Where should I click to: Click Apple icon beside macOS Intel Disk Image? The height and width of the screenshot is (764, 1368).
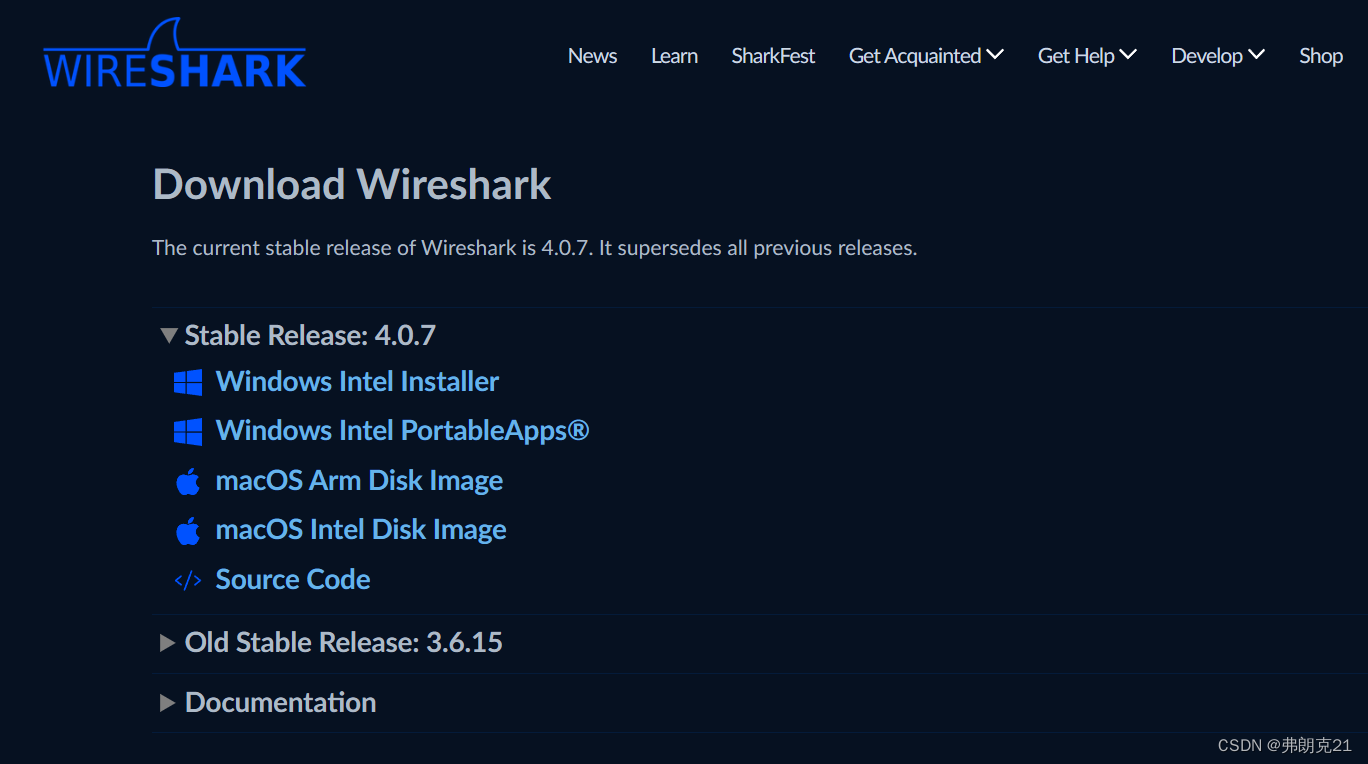point(188,531)
